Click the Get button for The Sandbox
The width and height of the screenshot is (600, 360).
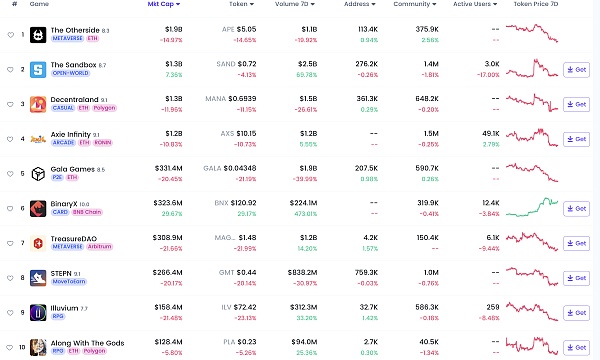coord(576,70)
